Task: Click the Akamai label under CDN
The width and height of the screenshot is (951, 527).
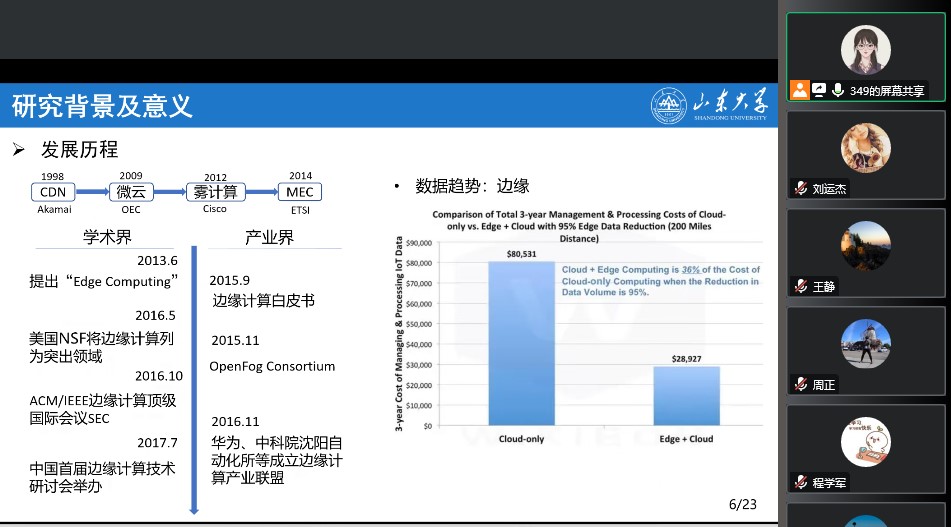Action: coord(54,209)
